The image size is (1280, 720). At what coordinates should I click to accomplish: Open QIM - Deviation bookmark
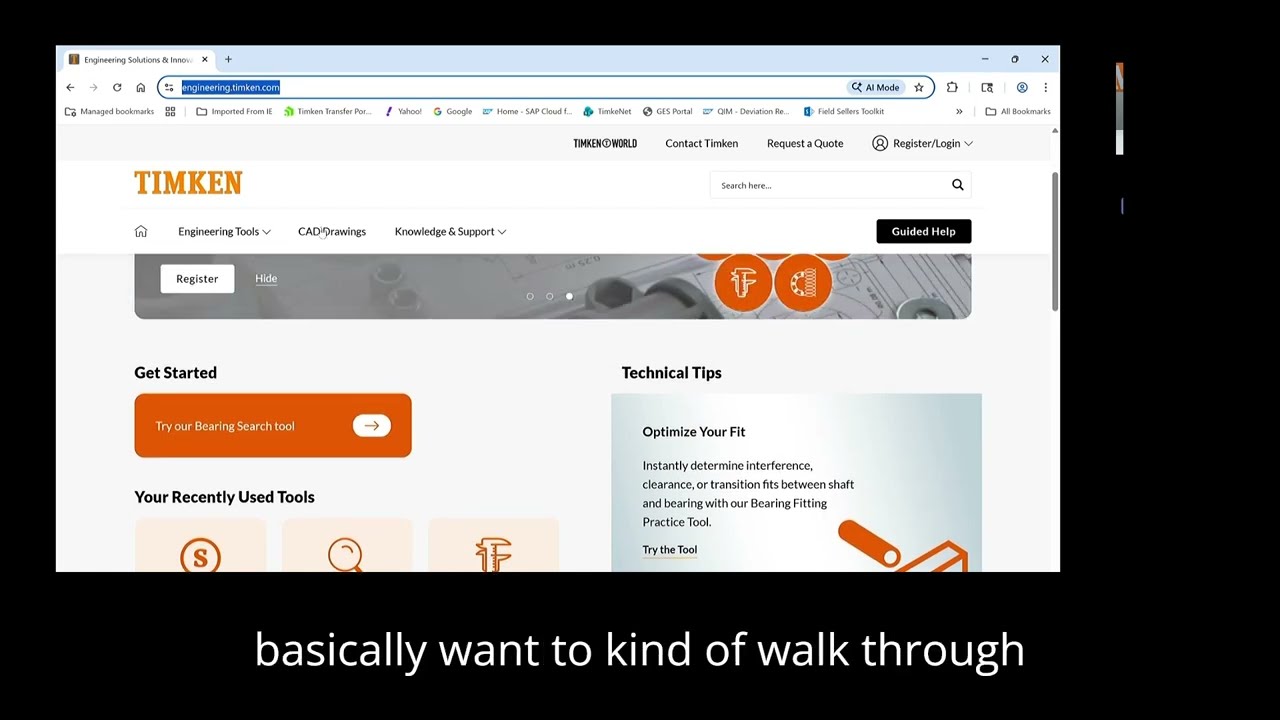click(746, 111)
